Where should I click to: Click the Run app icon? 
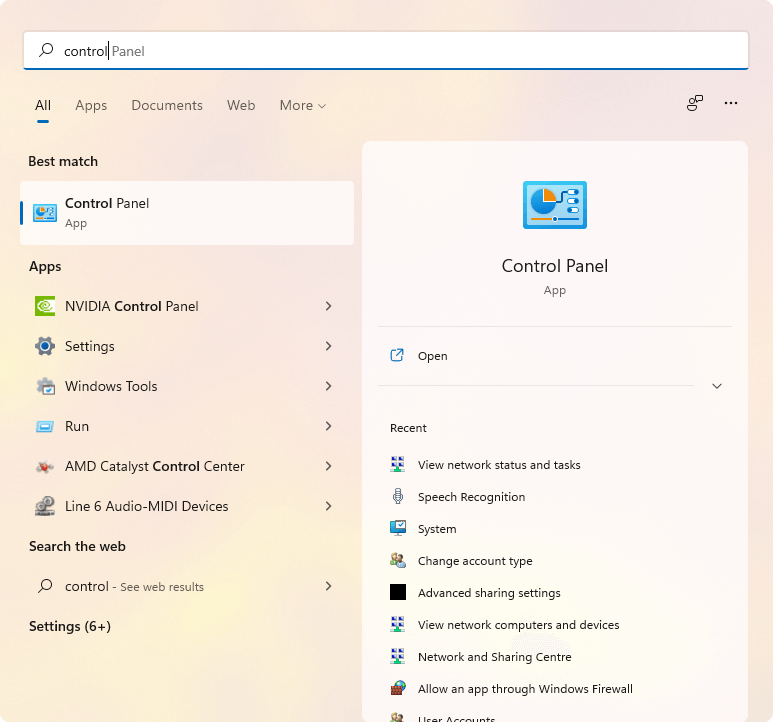45,426
